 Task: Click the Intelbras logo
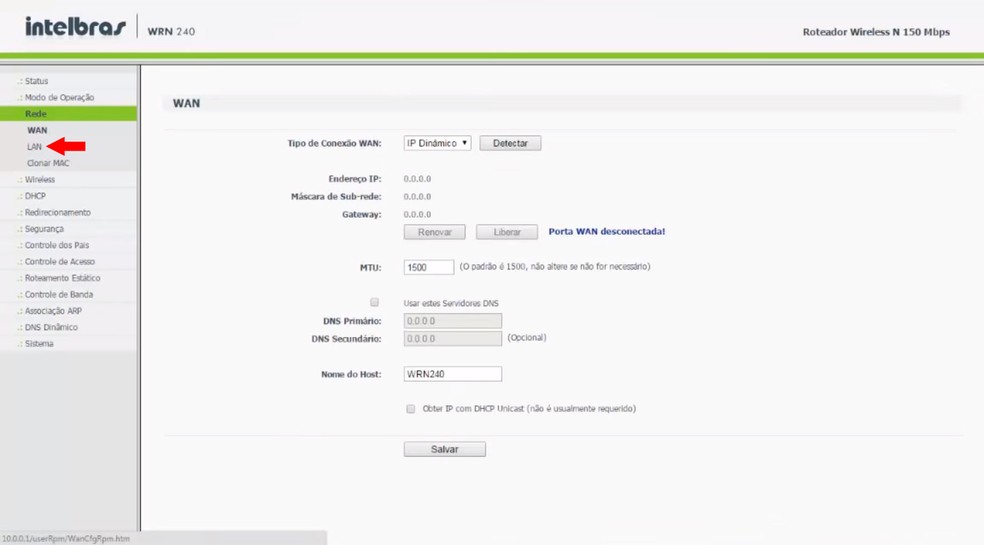click(75, 27)
